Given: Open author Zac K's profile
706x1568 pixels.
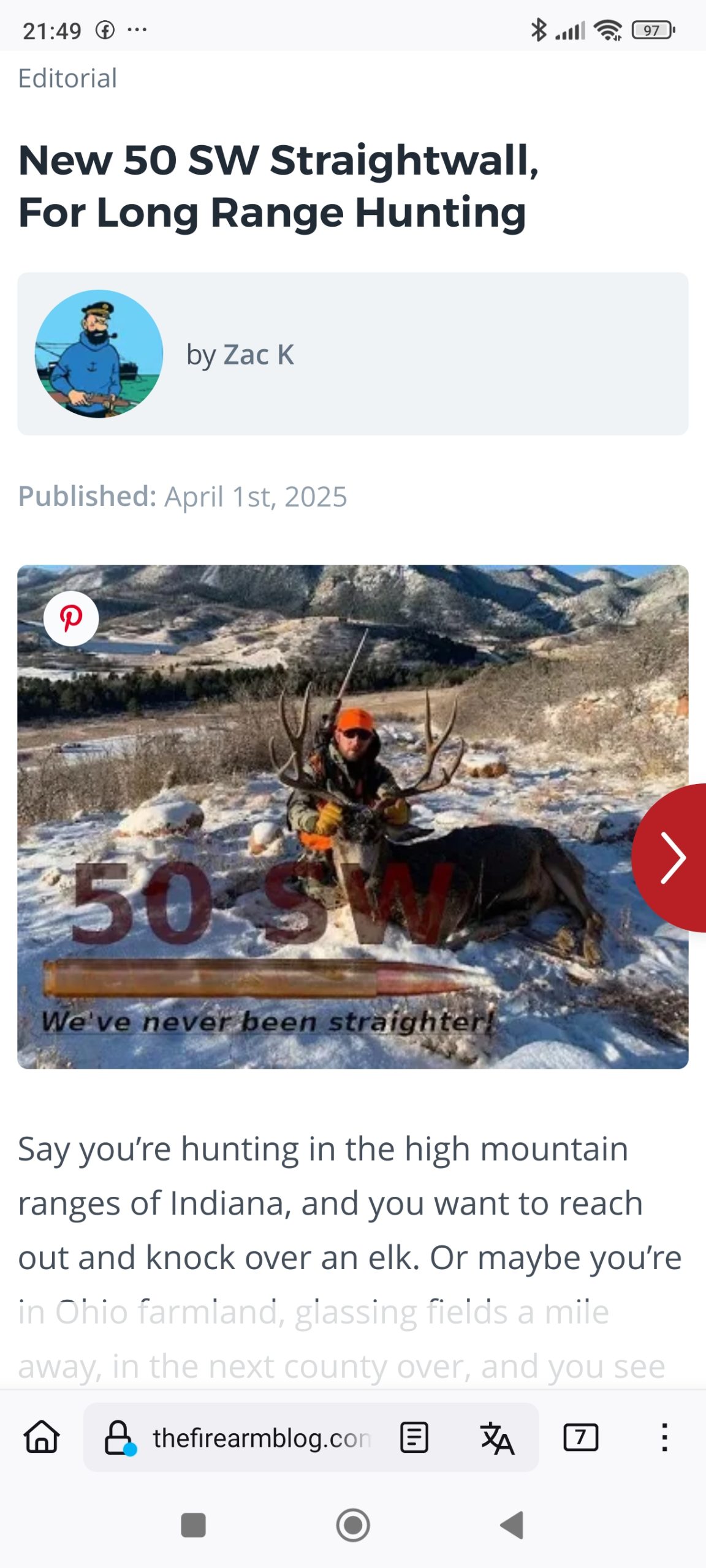Looking at the screenshot, I should click(240, 355).
